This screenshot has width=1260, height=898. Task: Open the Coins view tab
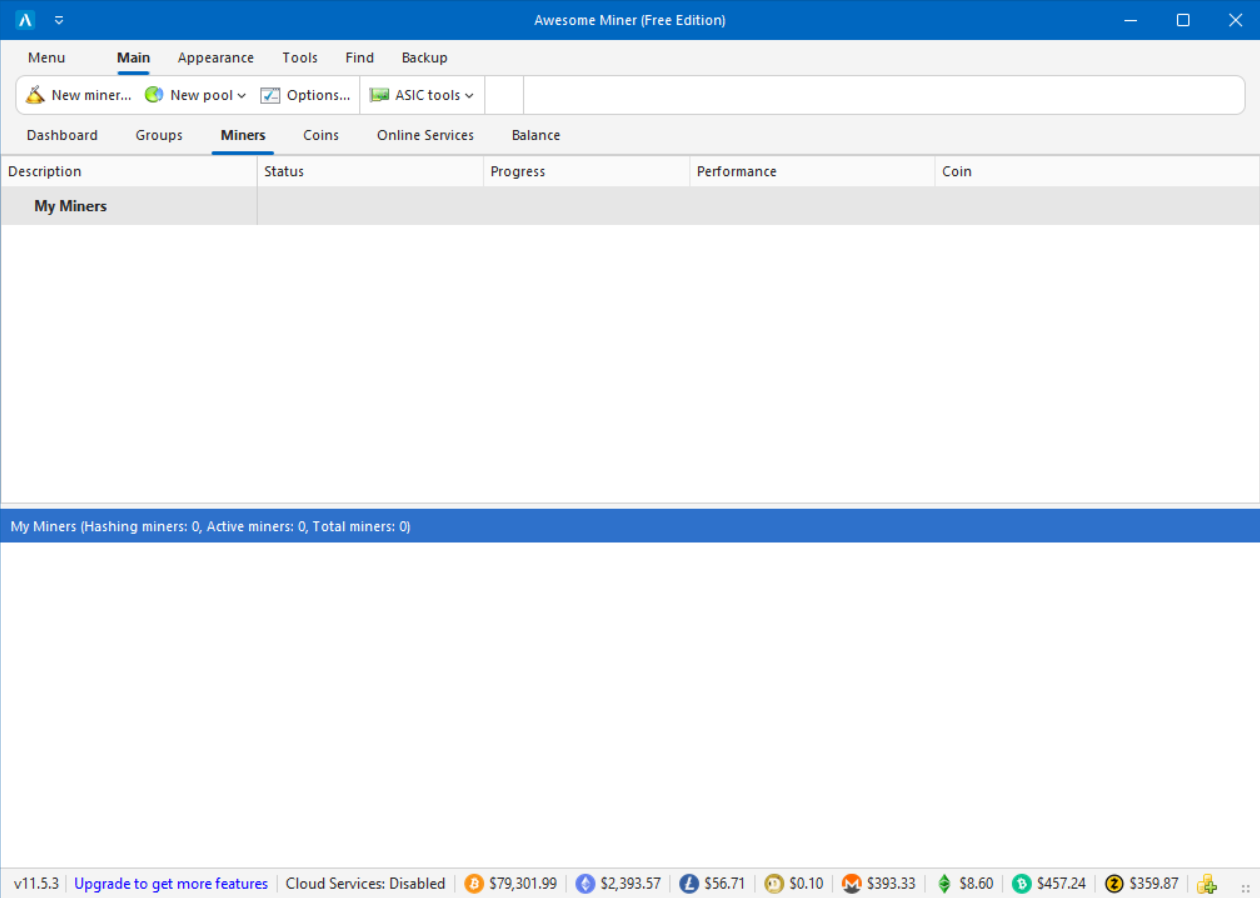321,135
